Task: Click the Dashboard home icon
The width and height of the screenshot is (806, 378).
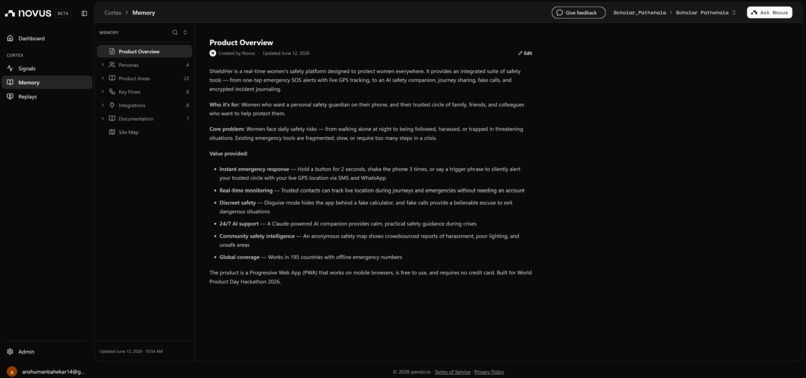Action: pyautogui.click(x=10, y=39)
